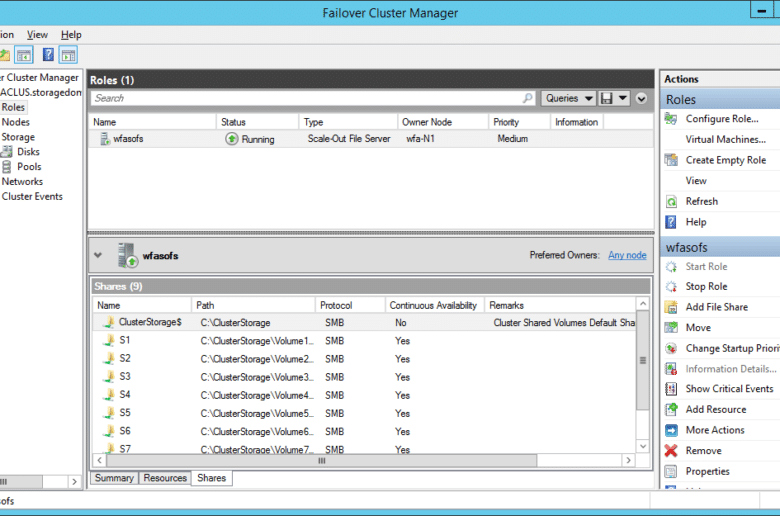This screenshot has height=516, width=780.
Task: Click the shares list scroll left arrow
Action: click(x=99, y=460)
